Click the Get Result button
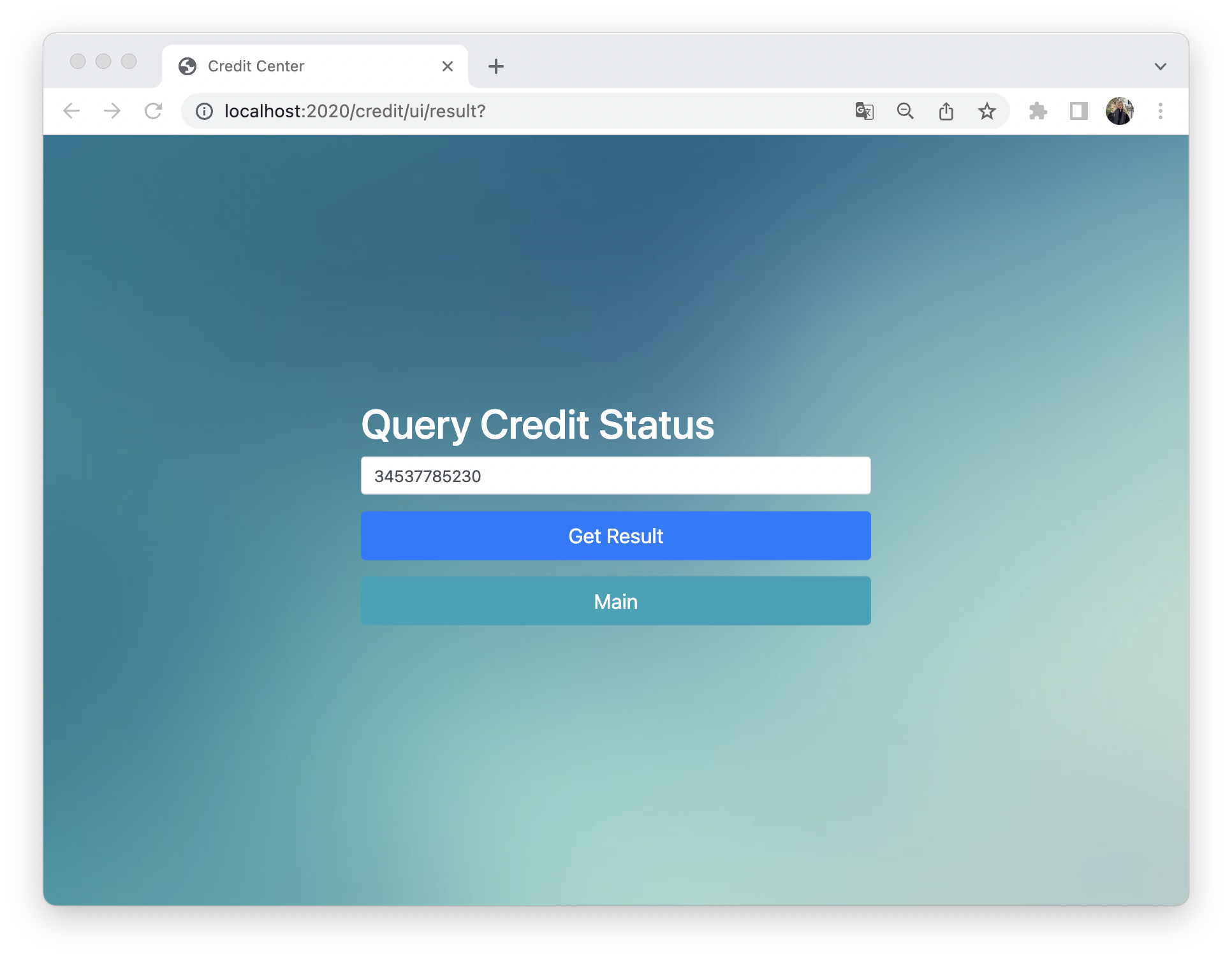The width and height of the screenshot is (1232, 959). tap(615, 536)
